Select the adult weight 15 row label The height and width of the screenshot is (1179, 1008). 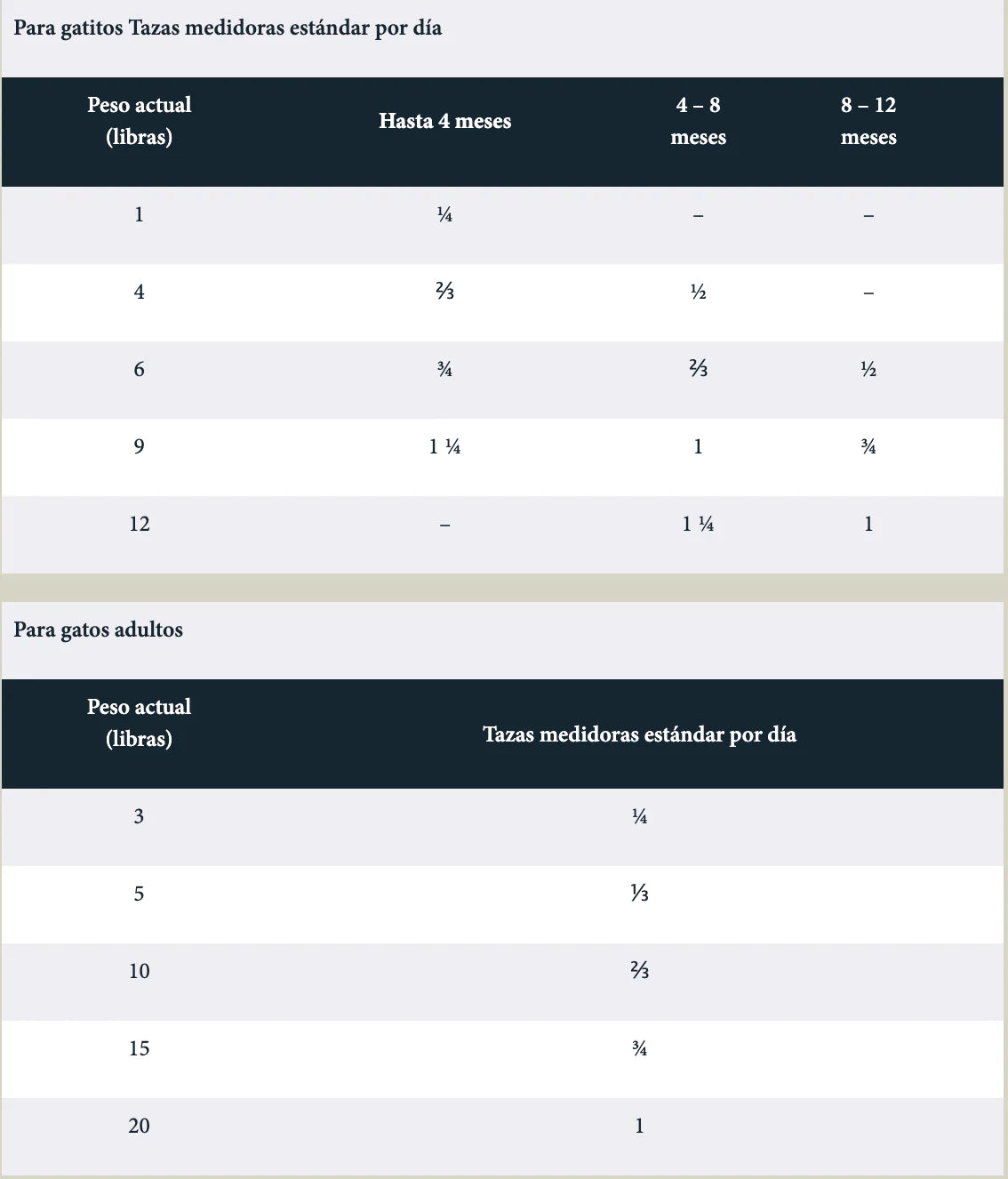[x=140, y=1048]
